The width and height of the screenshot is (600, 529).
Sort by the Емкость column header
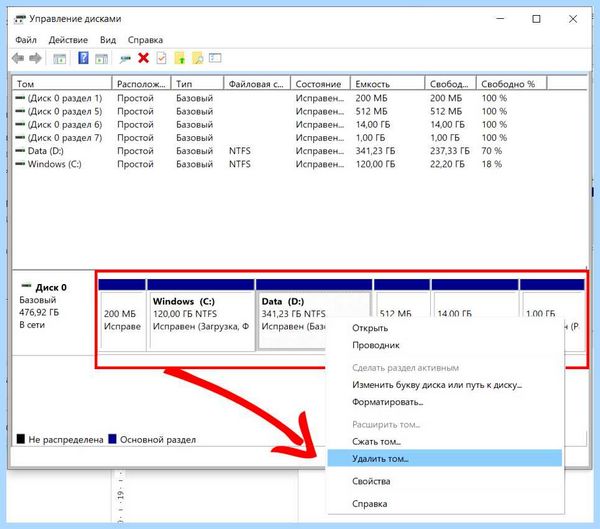pos(387,83)
